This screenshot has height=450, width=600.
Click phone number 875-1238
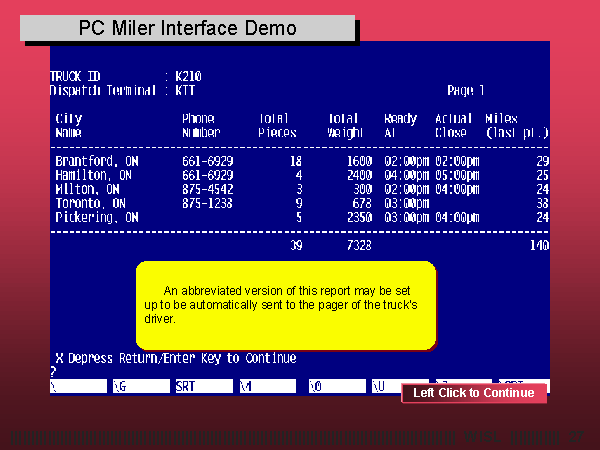tap(207, 203)
